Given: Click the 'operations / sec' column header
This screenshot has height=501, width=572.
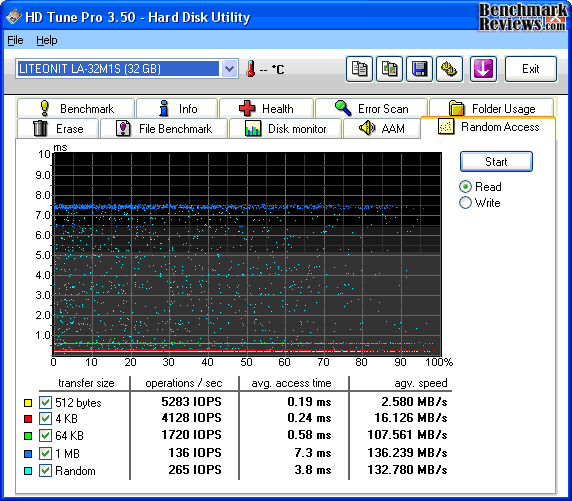Looking at the screenshot, I should pos(184,383).
